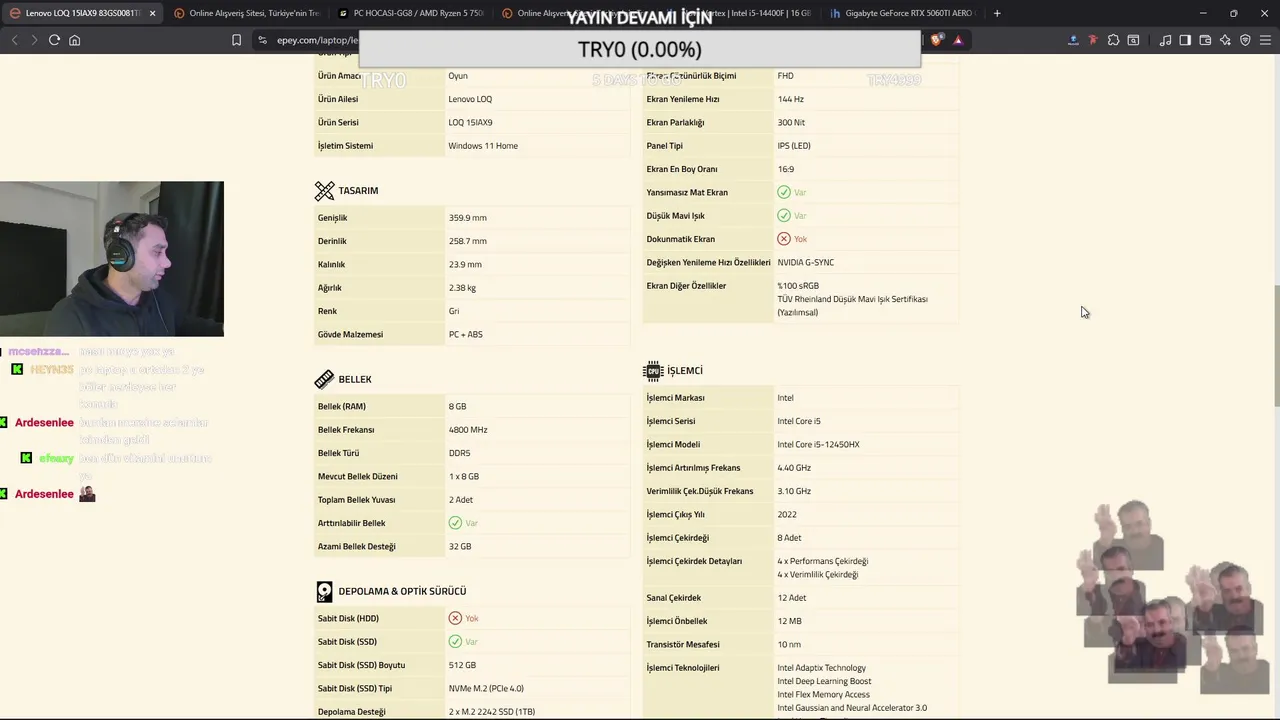This screenshot has height=720, width=1280.
Task: Open site settings icon beside epey.com URL
Action: tap(262, 40)
